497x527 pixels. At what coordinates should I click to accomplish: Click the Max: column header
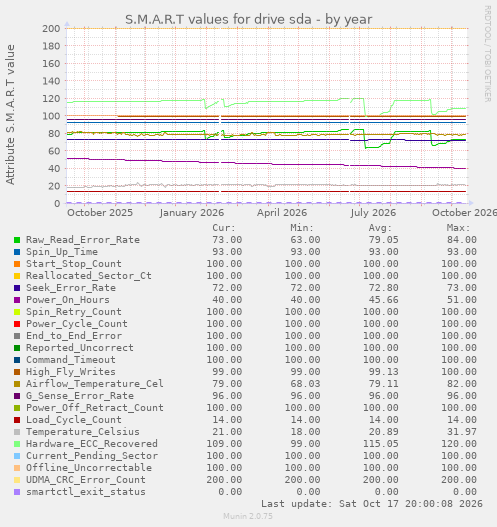pos(458,228)
